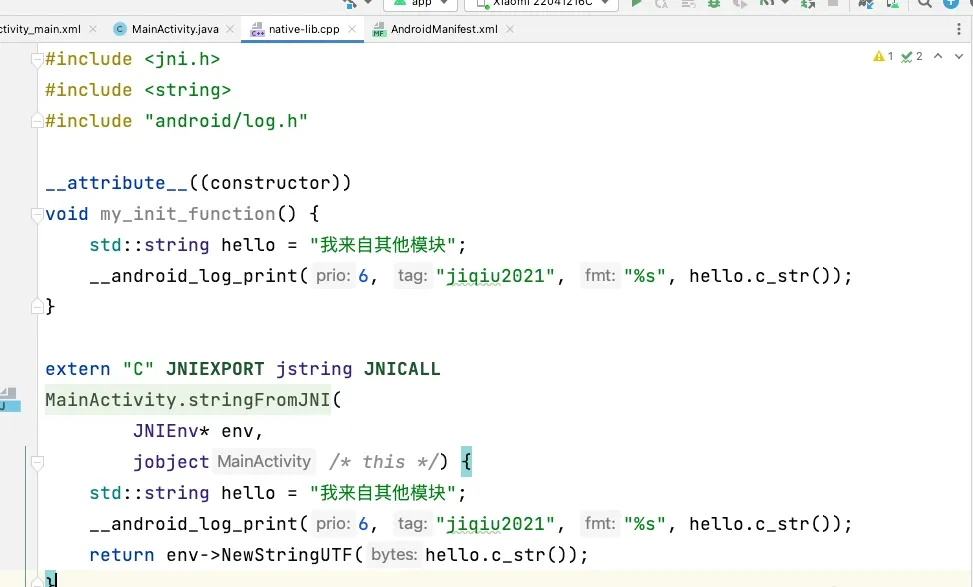973x587 pixels.
Task: Click the yellow warning indicator showing 1
Action: (x=883, y=56)
